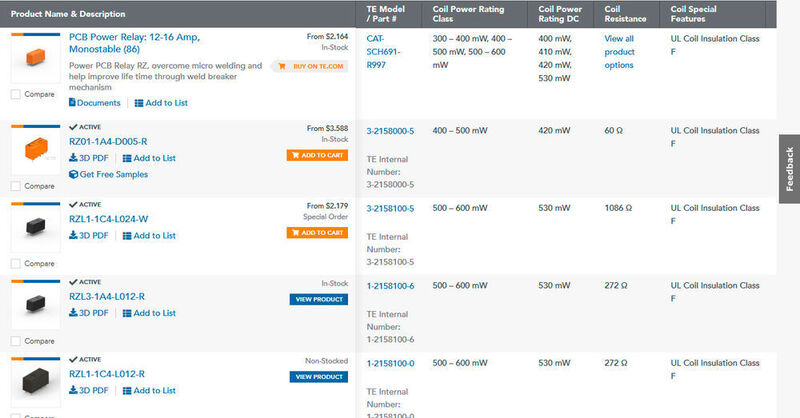Open Documents link for PCB Power Relay
This screenshot has height=418, width=800.
[x=95, y=103]
